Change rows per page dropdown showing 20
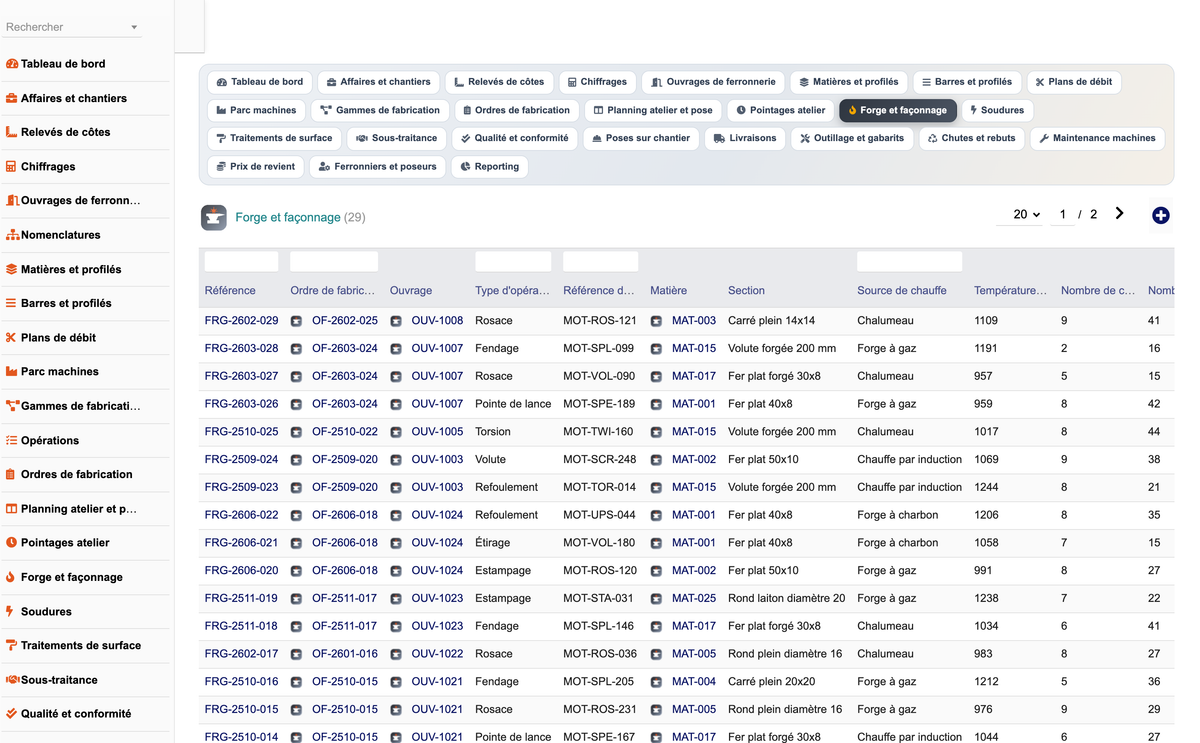 tap(1026, 214)
